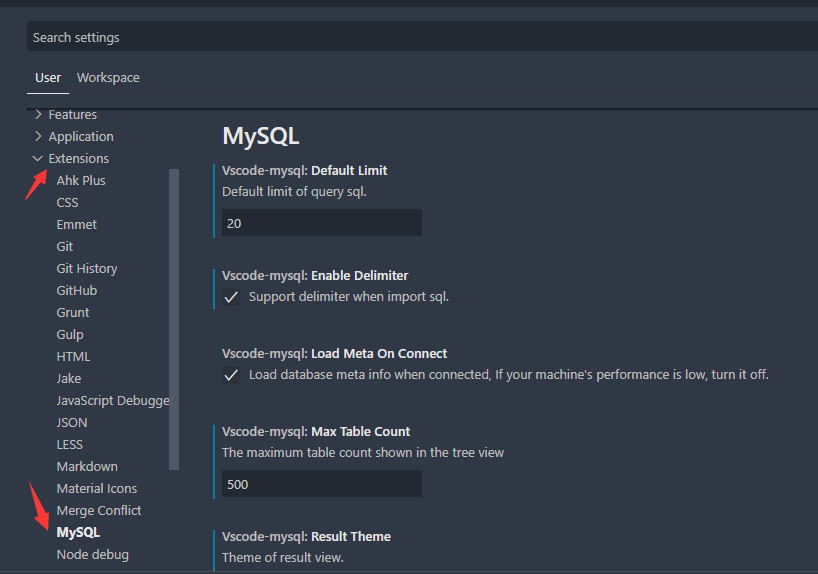Viewport: 818px width, 574px height.
Task: Click the Vscode-mysql Default Limit setting title
Action: (305, 171)
